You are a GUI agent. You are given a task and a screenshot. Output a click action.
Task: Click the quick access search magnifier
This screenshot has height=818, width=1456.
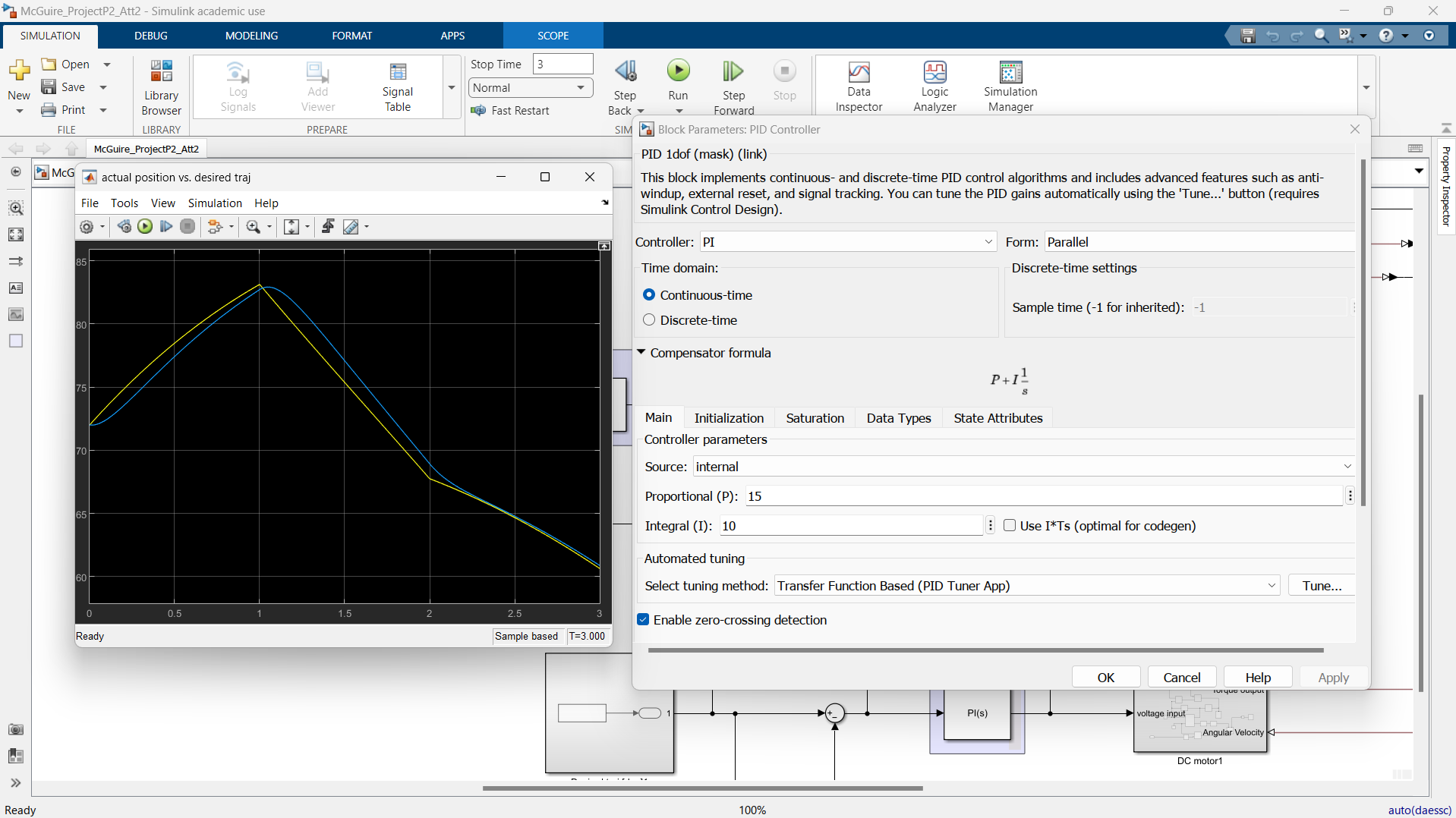click(x=1321, y=36)
